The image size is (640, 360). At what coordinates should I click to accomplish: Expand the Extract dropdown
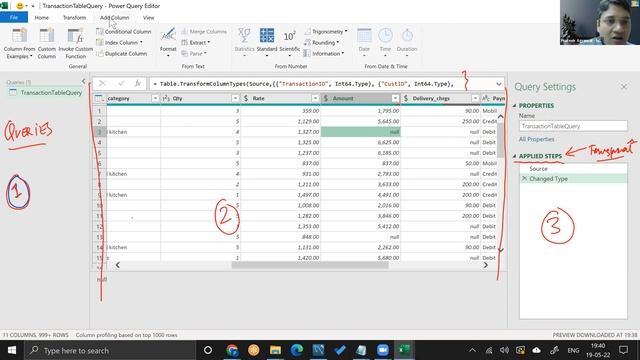209,42
